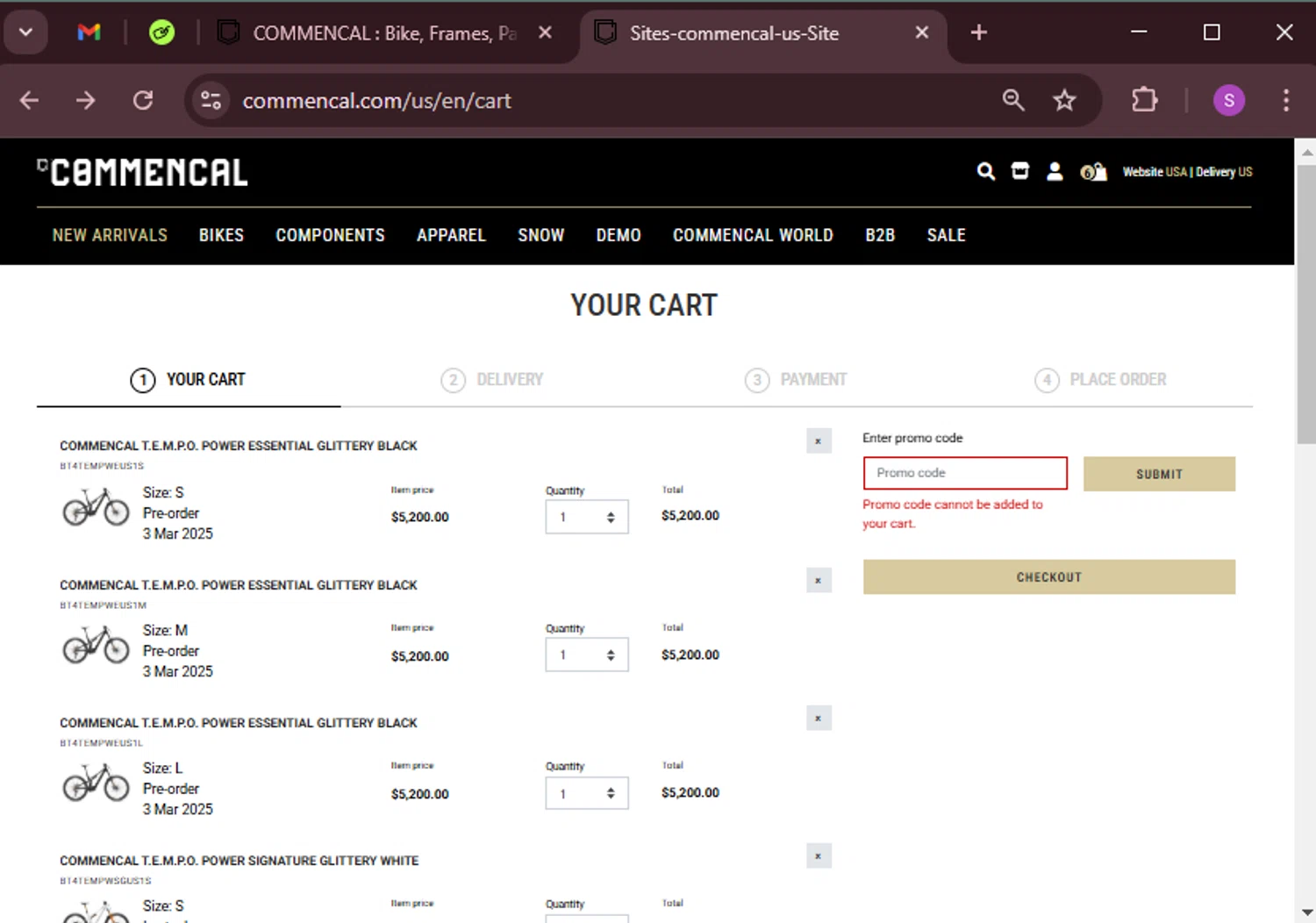Submit the promo code
The height and width of the screenshot is (923, 1316).
1159,474
